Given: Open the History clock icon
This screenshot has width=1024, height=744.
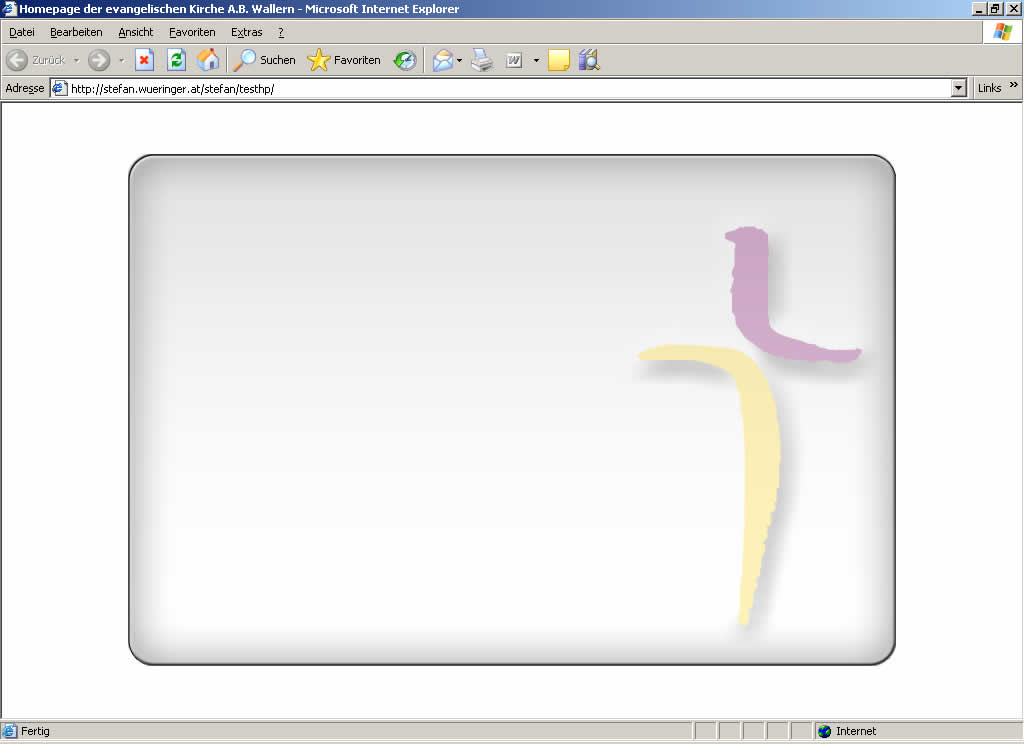Looking at the screenshot, I should pyautogui.click(x=405, y=60).
